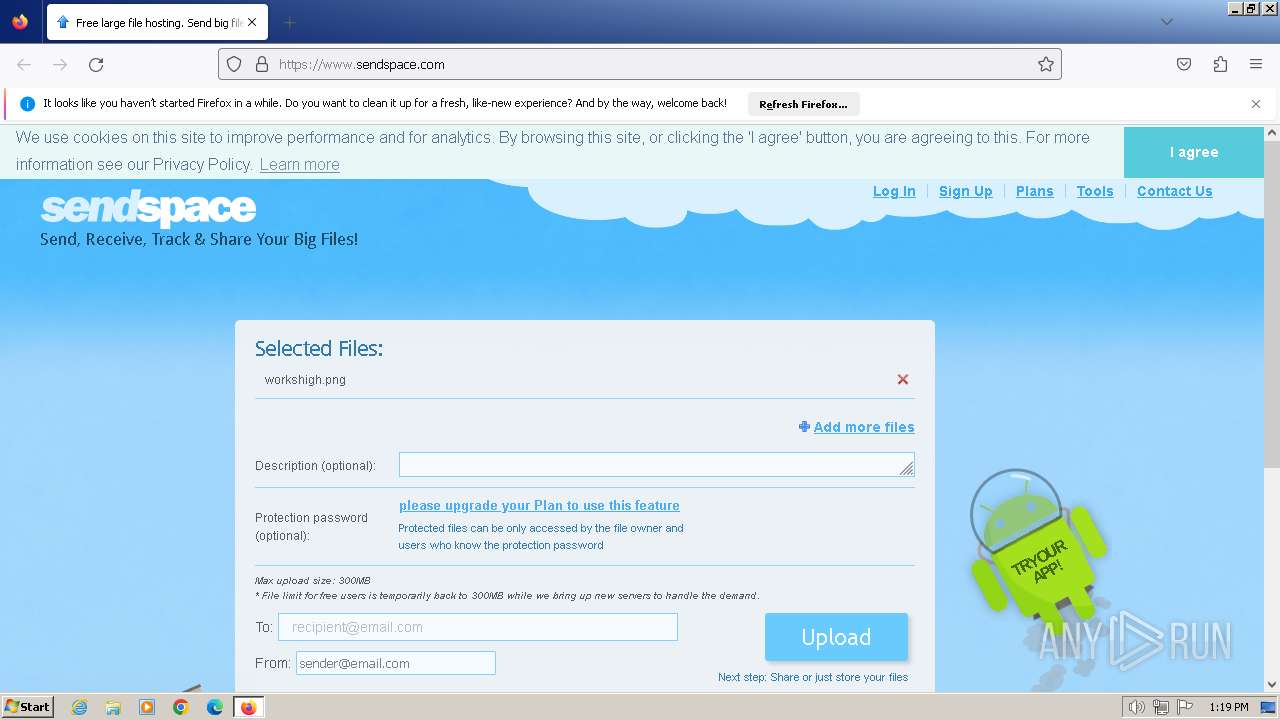Open the Contact Us page
Image resolution: width=1280 pixels, height=720 pixels.
[x=1174, y=191]
